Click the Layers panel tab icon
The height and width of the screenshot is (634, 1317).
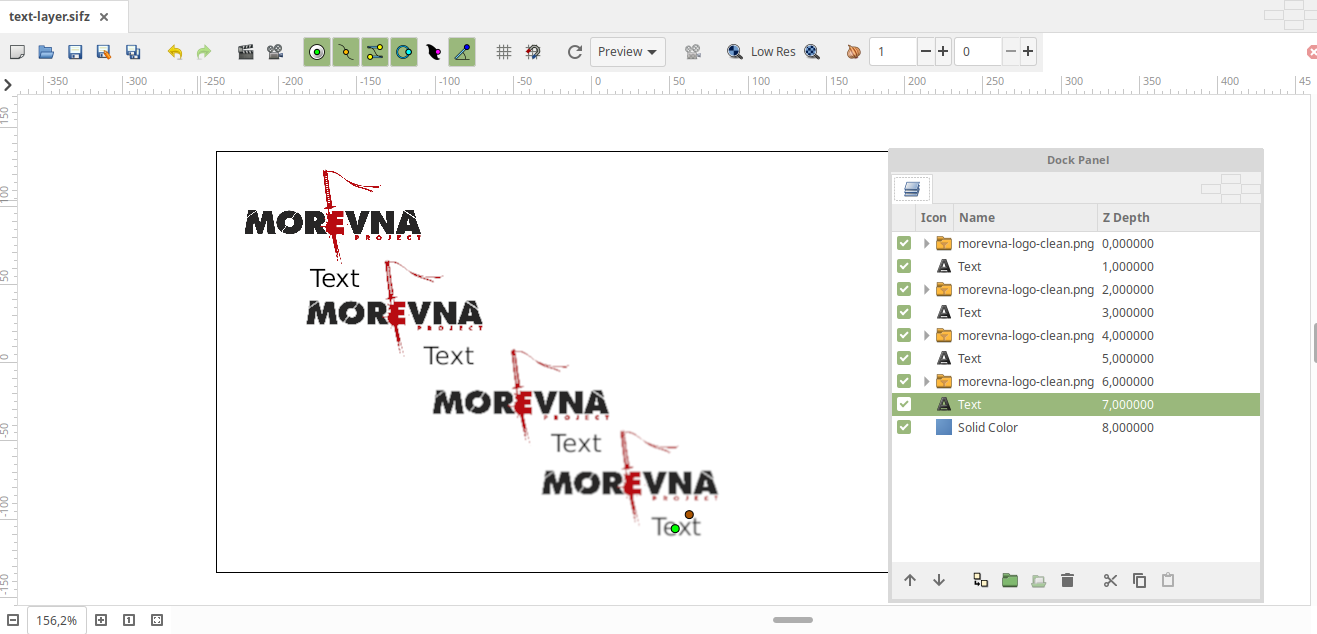(x=911, y=188)
